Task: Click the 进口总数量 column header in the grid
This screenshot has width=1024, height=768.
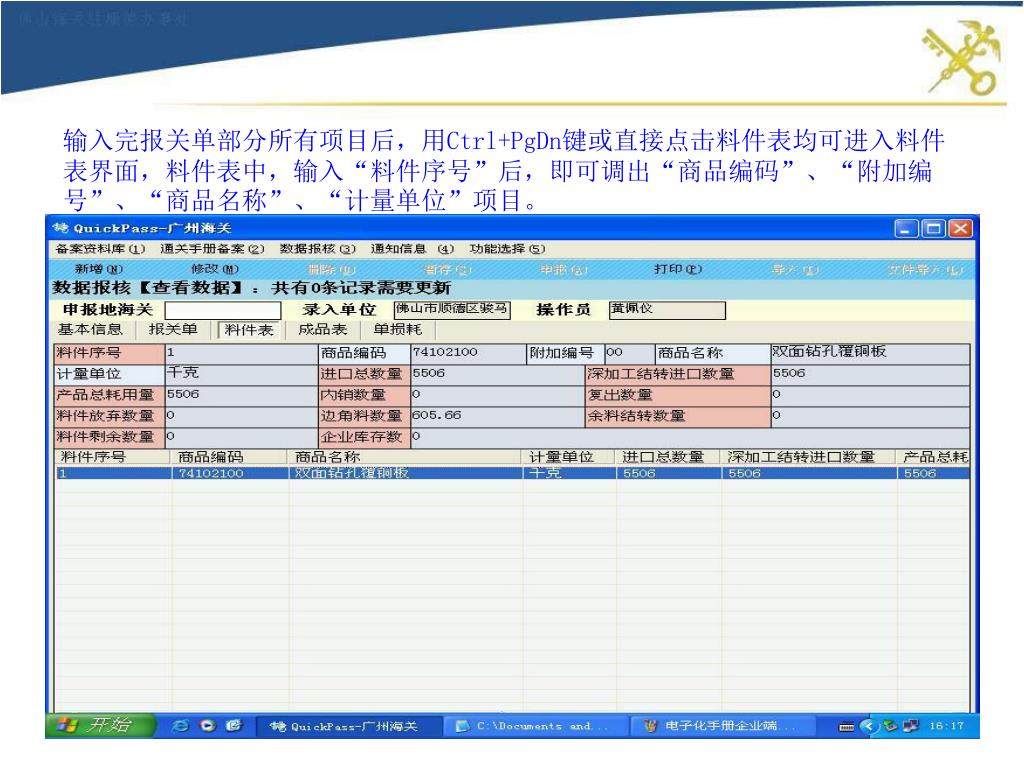Action: click(x=669, y=457)
